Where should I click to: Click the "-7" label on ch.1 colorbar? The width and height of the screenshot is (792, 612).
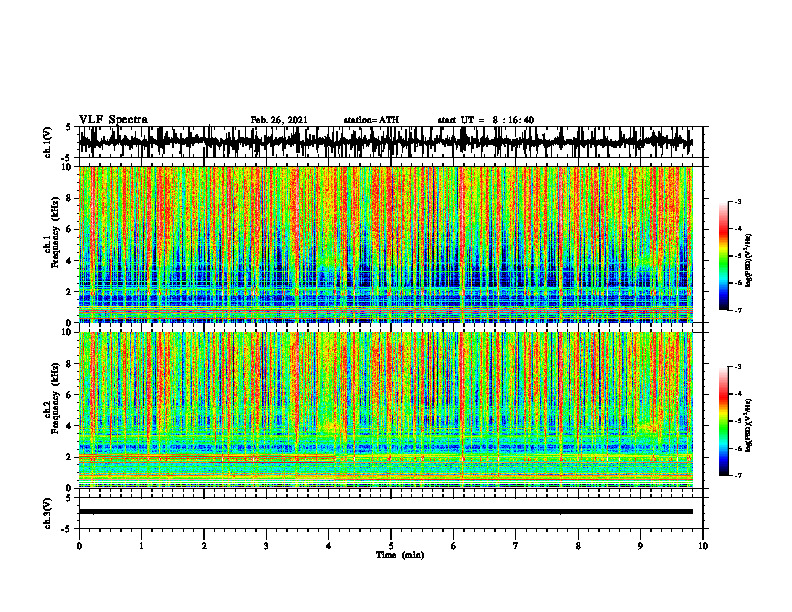coord(738,310)
